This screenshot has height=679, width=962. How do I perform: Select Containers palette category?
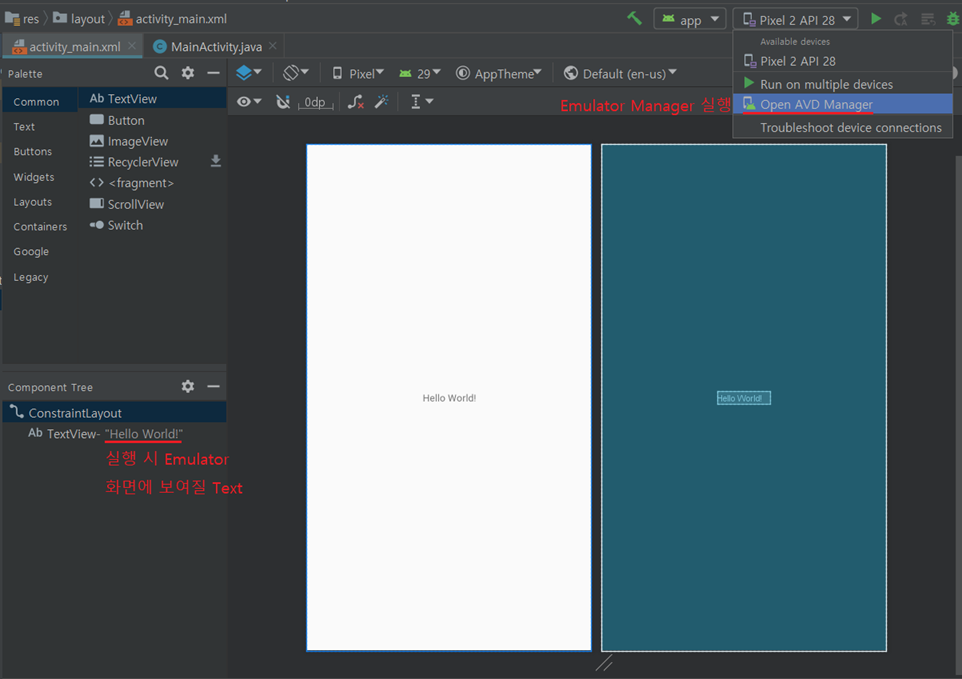40,227
